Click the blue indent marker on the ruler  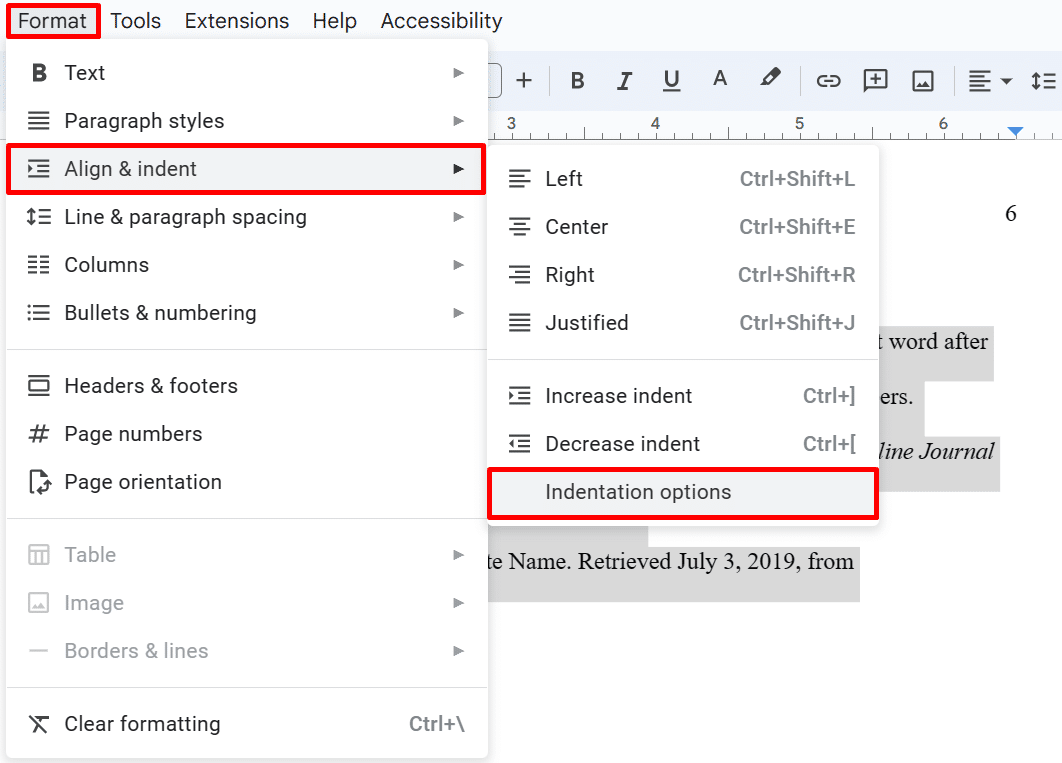pos(1015,130)
